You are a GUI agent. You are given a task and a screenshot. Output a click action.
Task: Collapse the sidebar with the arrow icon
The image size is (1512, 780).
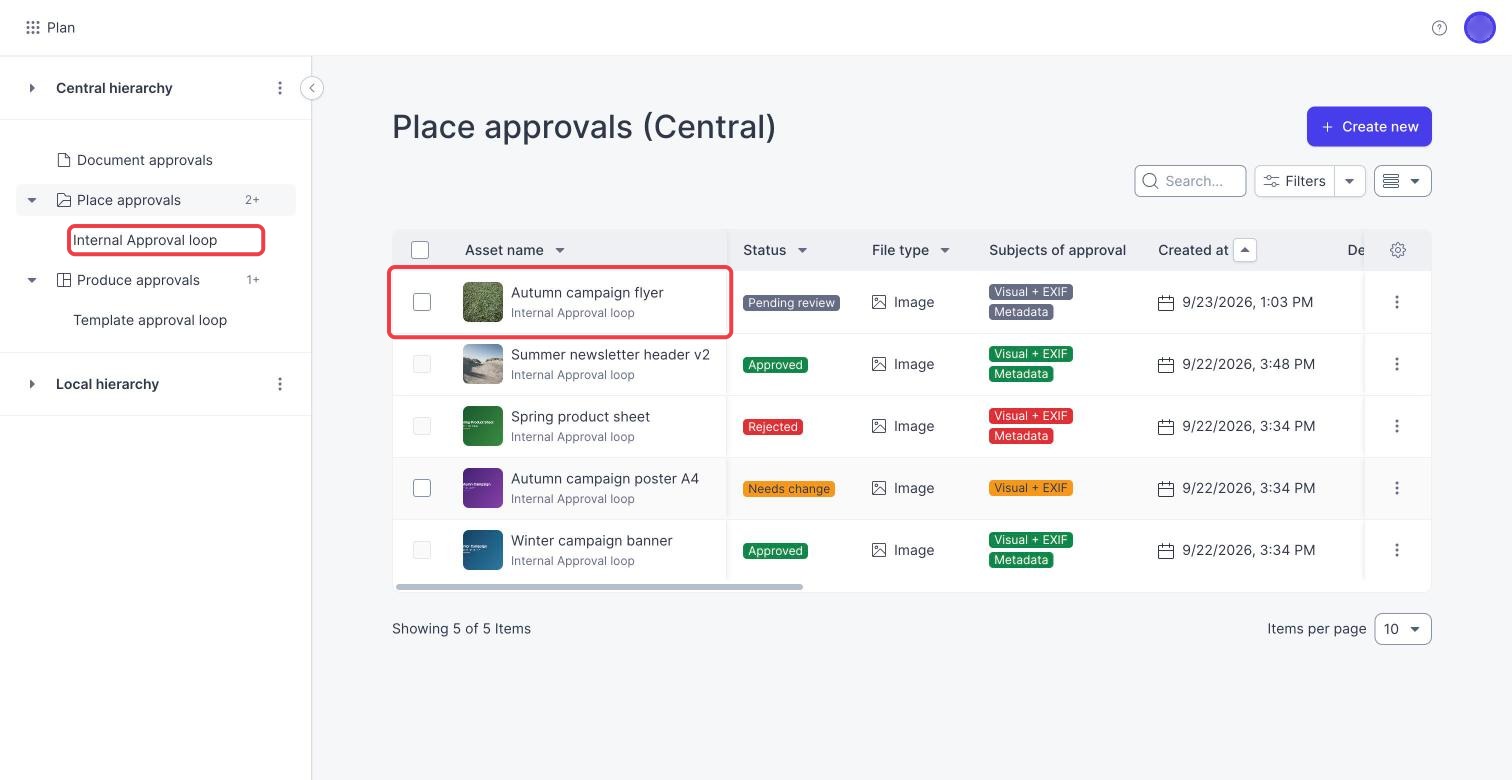point(312,88)
